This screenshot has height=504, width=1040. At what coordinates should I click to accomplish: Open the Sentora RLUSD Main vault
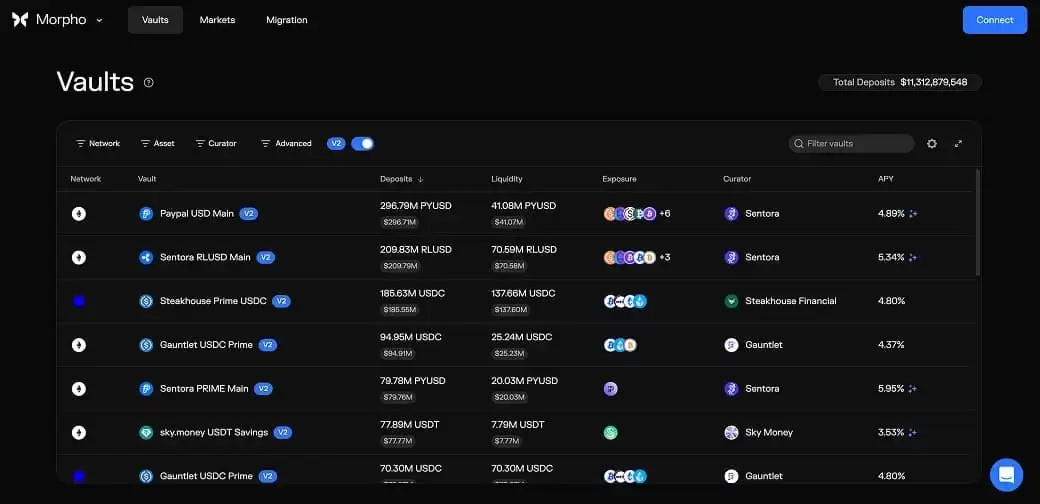(x=205, y=257)
